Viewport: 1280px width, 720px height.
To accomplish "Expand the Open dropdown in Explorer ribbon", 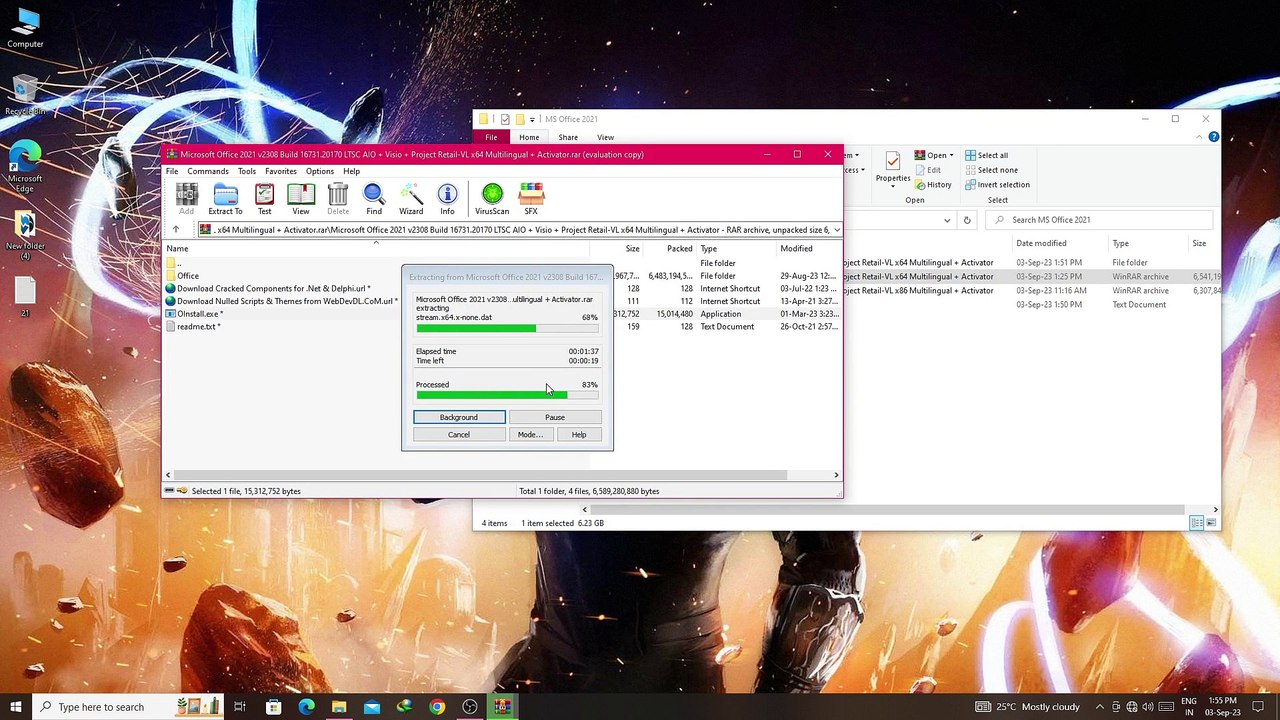I will [x=951, y=155].
